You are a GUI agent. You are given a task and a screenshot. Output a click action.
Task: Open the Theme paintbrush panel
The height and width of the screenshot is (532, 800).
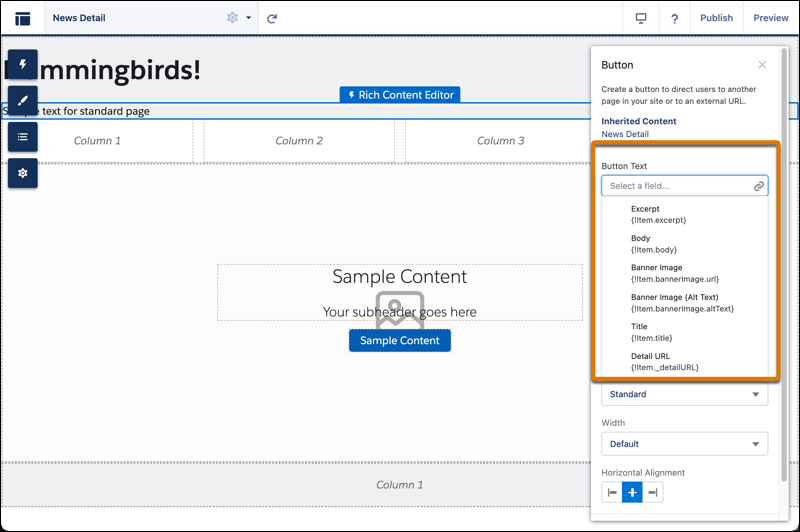click(22, 101)
